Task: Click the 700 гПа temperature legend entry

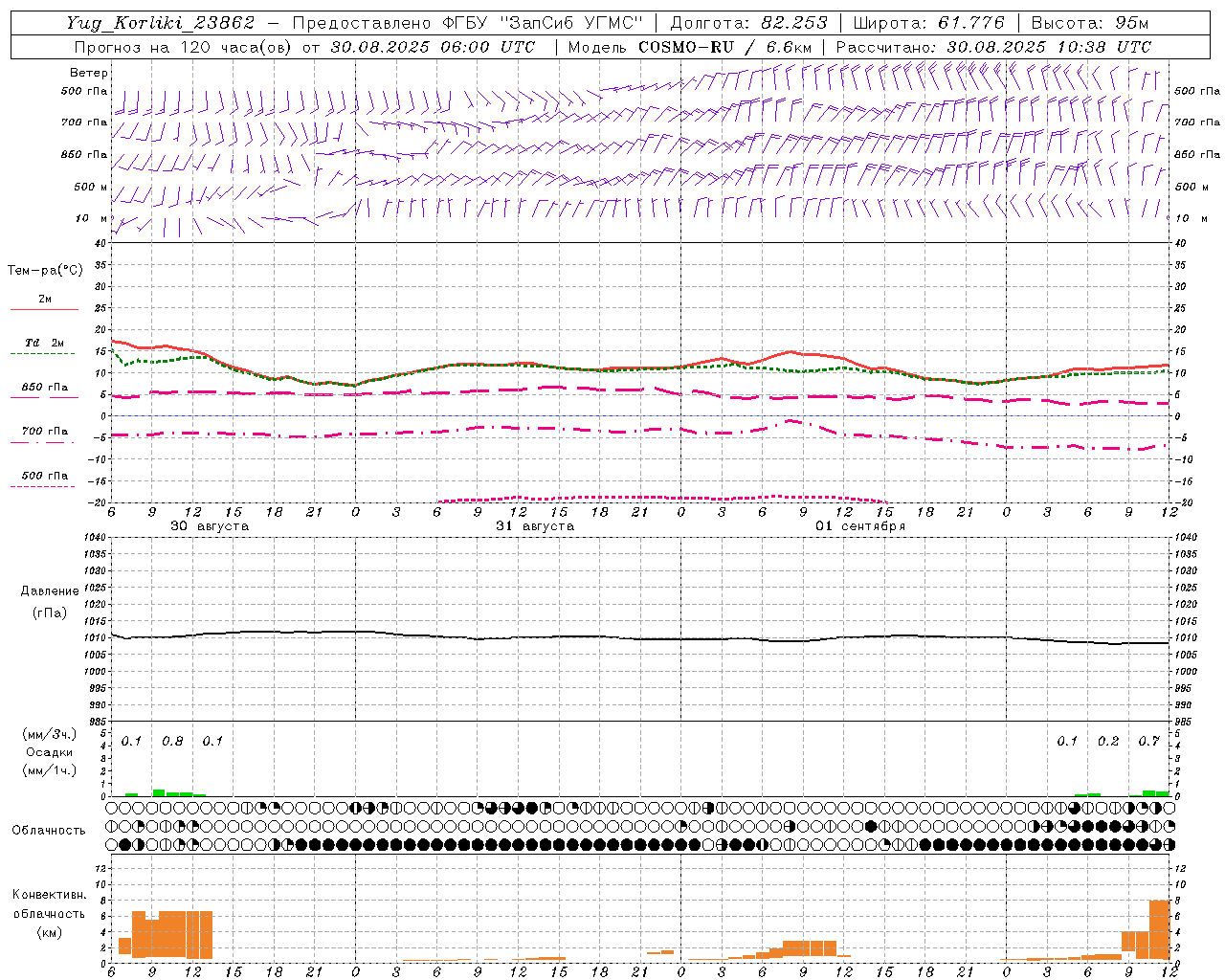Action: tap(45, 431)
